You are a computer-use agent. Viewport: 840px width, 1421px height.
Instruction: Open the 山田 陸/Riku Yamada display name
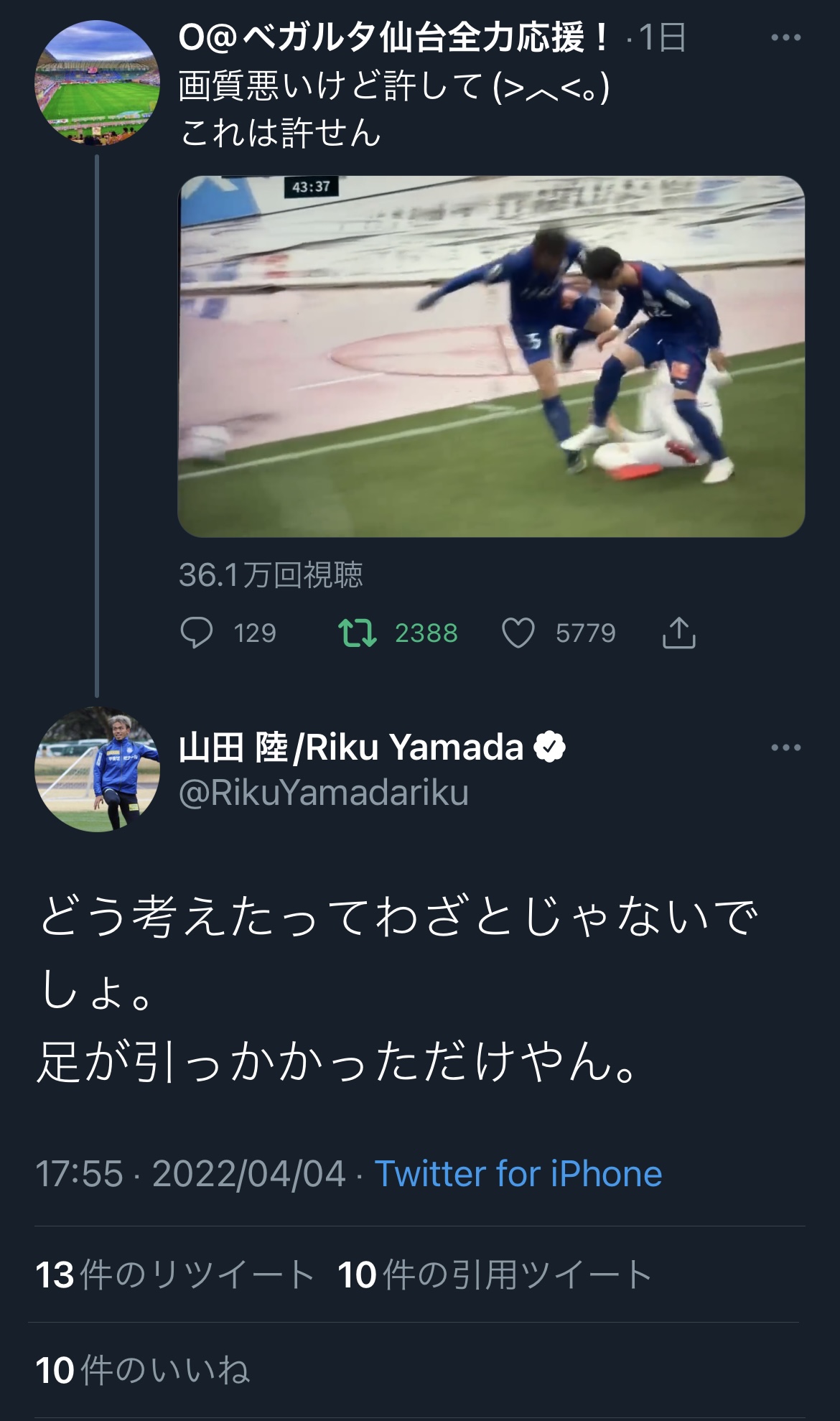[351, 747]
